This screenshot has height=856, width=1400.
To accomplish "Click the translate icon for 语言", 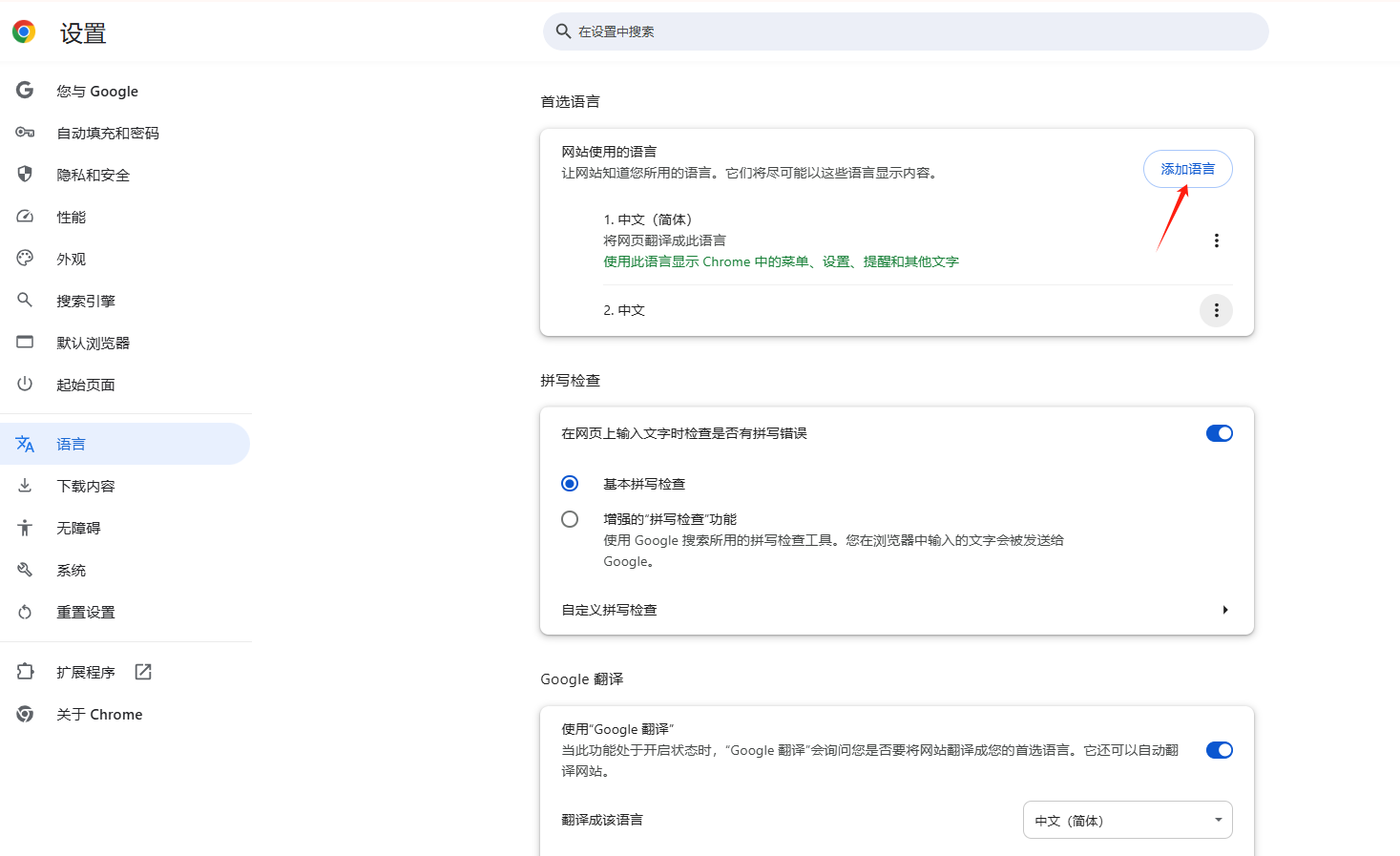I will (25, 444).
